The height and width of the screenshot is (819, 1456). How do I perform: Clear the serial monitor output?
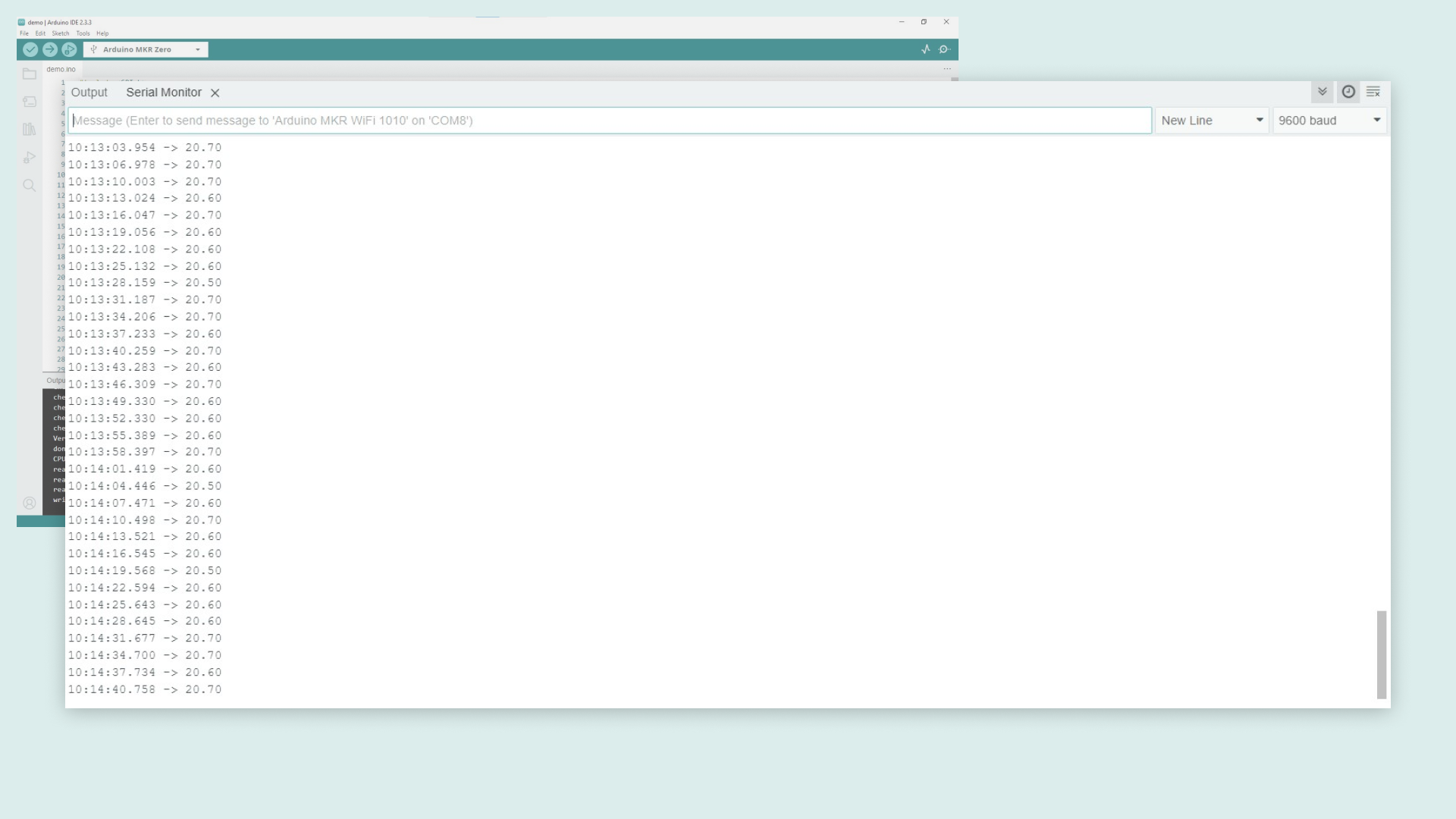1373,92
